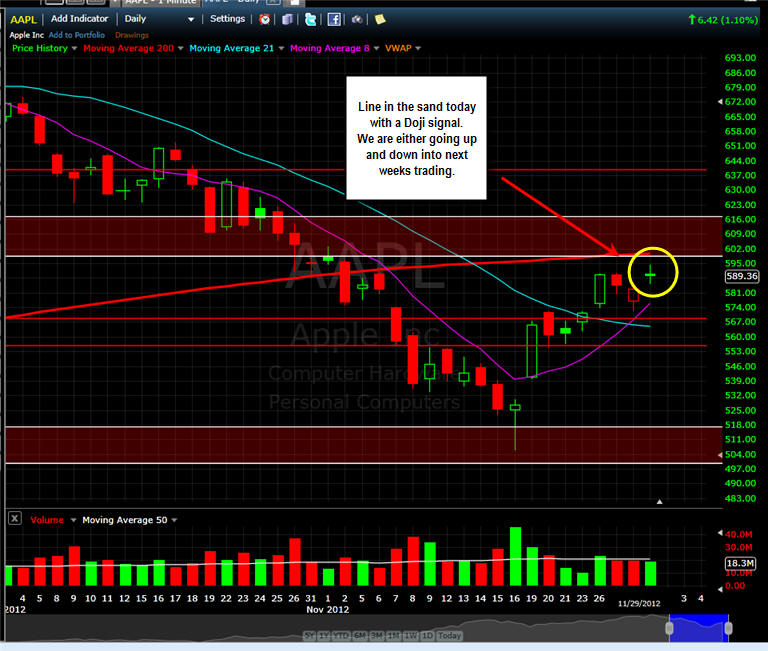The image size is (768, 651).
Task: Set chart range to YTD
Action: [x=341, y=635]
